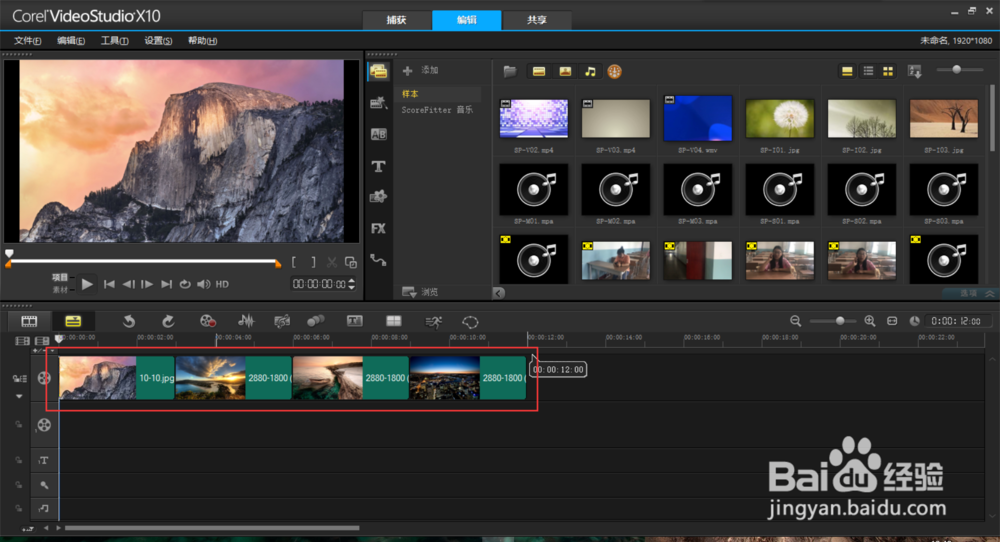Viewport: 1000px width, 542px height.
Task: Click the Add folder button
Action: coord(420,70)
